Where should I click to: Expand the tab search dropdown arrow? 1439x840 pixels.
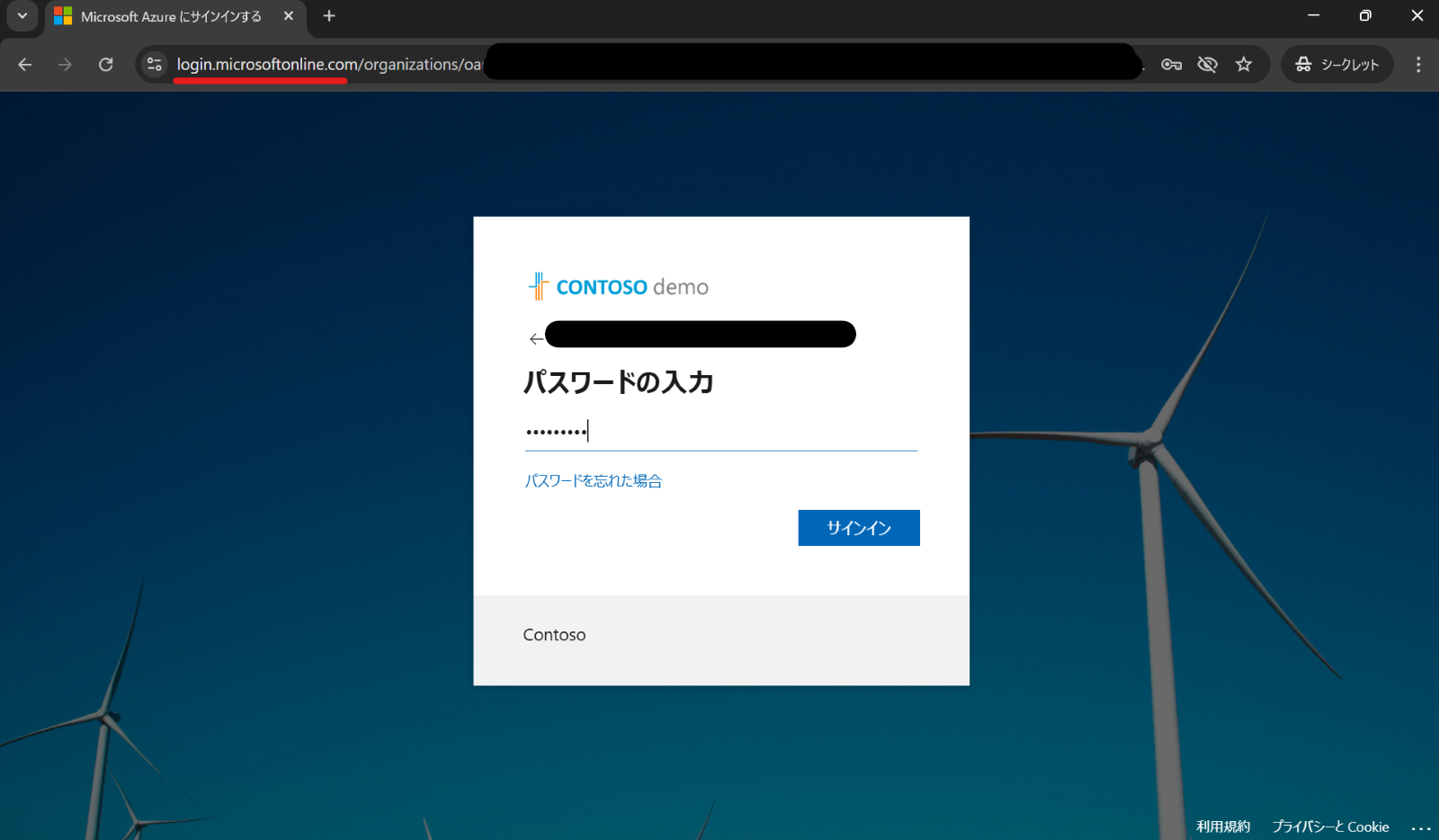(x=22, y=16)
